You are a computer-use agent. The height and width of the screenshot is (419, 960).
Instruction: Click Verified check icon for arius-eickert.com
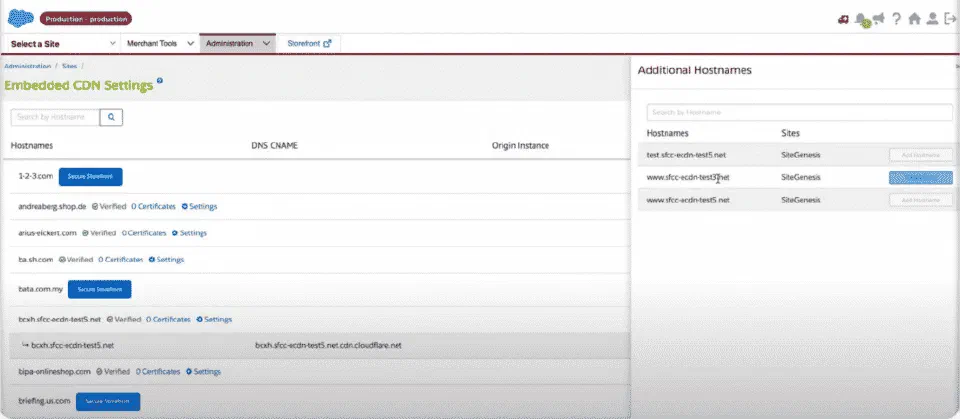[x=84, y=233]
